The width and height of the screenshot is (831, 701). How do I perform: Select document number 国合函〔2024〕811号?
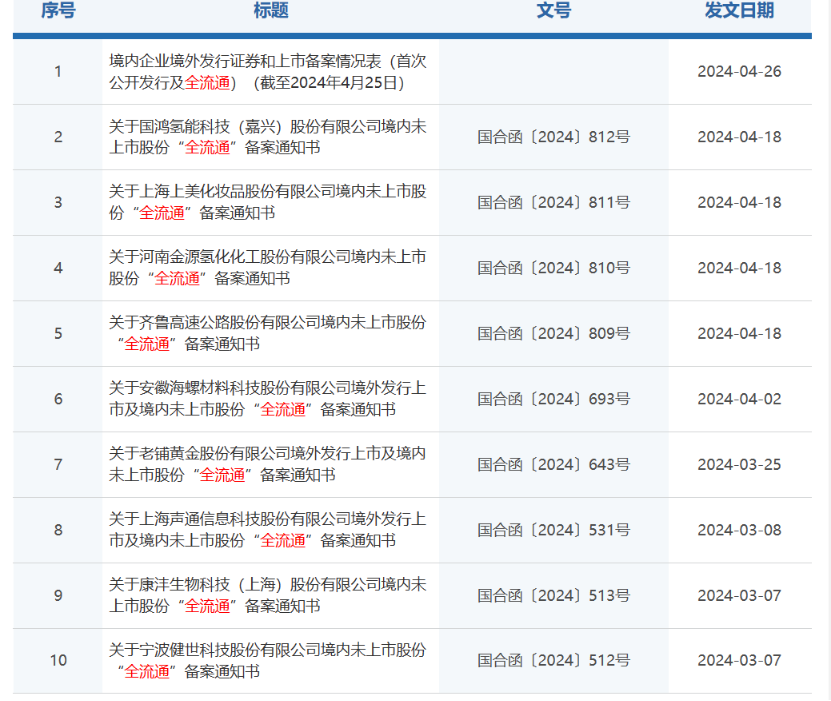[554, 202]
